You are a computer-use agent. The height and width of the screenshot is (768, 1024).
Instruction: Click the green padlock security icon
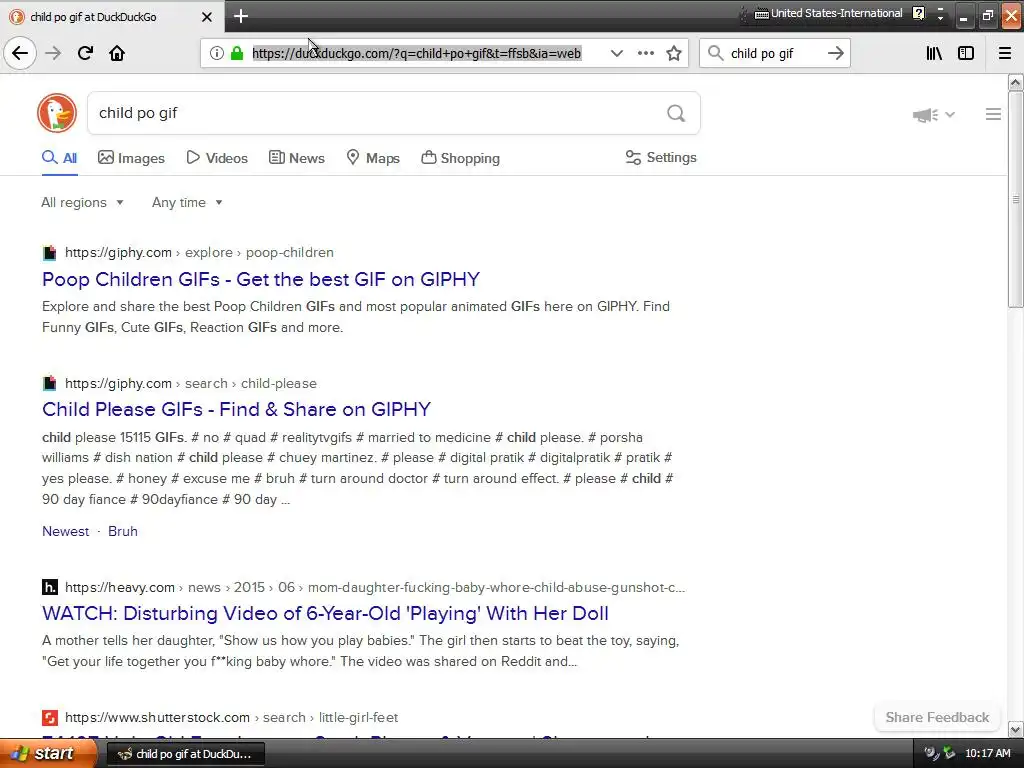tap(237, 53)
